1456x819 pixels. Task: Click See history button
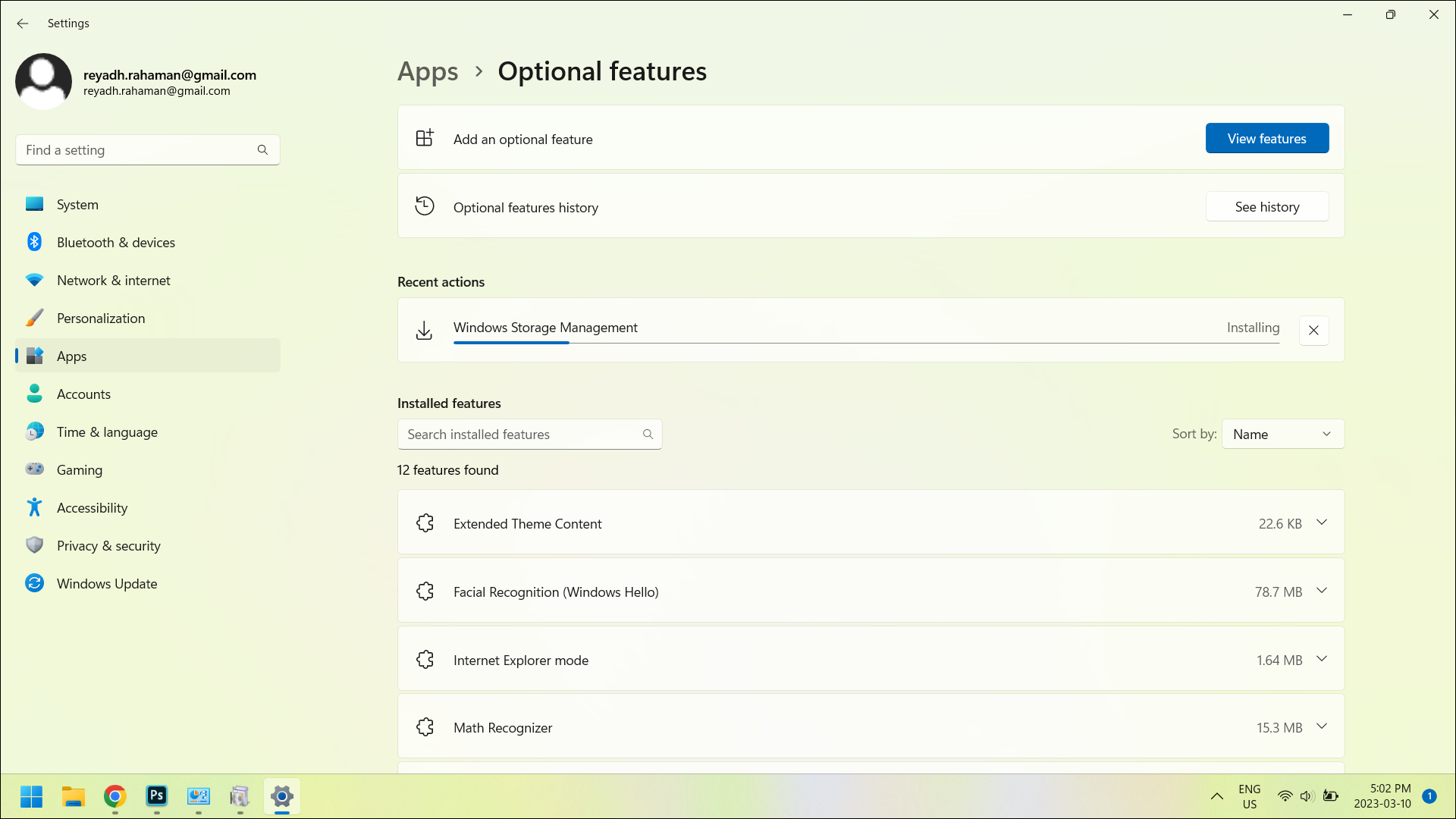(x=1267, y=206)
